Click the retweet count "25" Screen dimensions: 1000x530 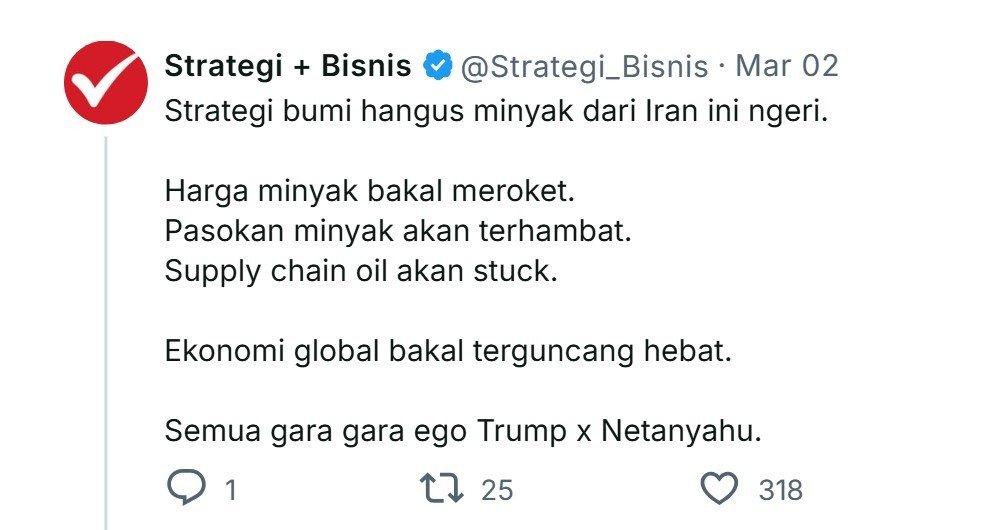pos(496,490)
